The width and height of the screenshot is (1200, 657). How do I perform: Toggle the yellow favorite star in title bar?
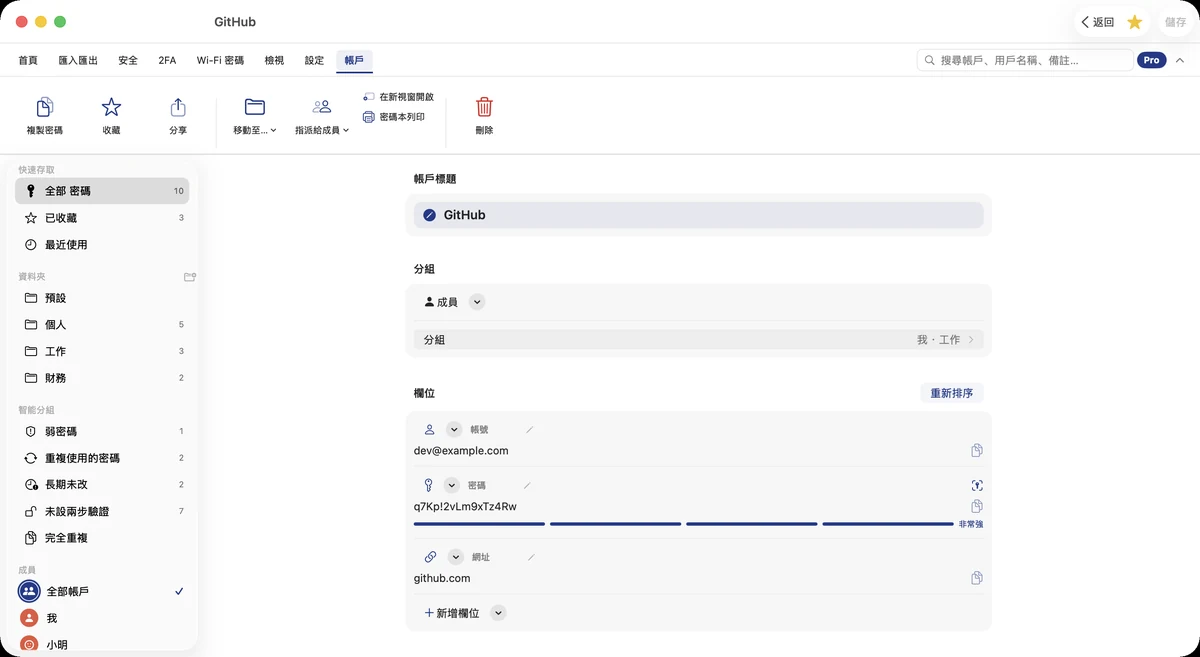tap(1135, 22)
